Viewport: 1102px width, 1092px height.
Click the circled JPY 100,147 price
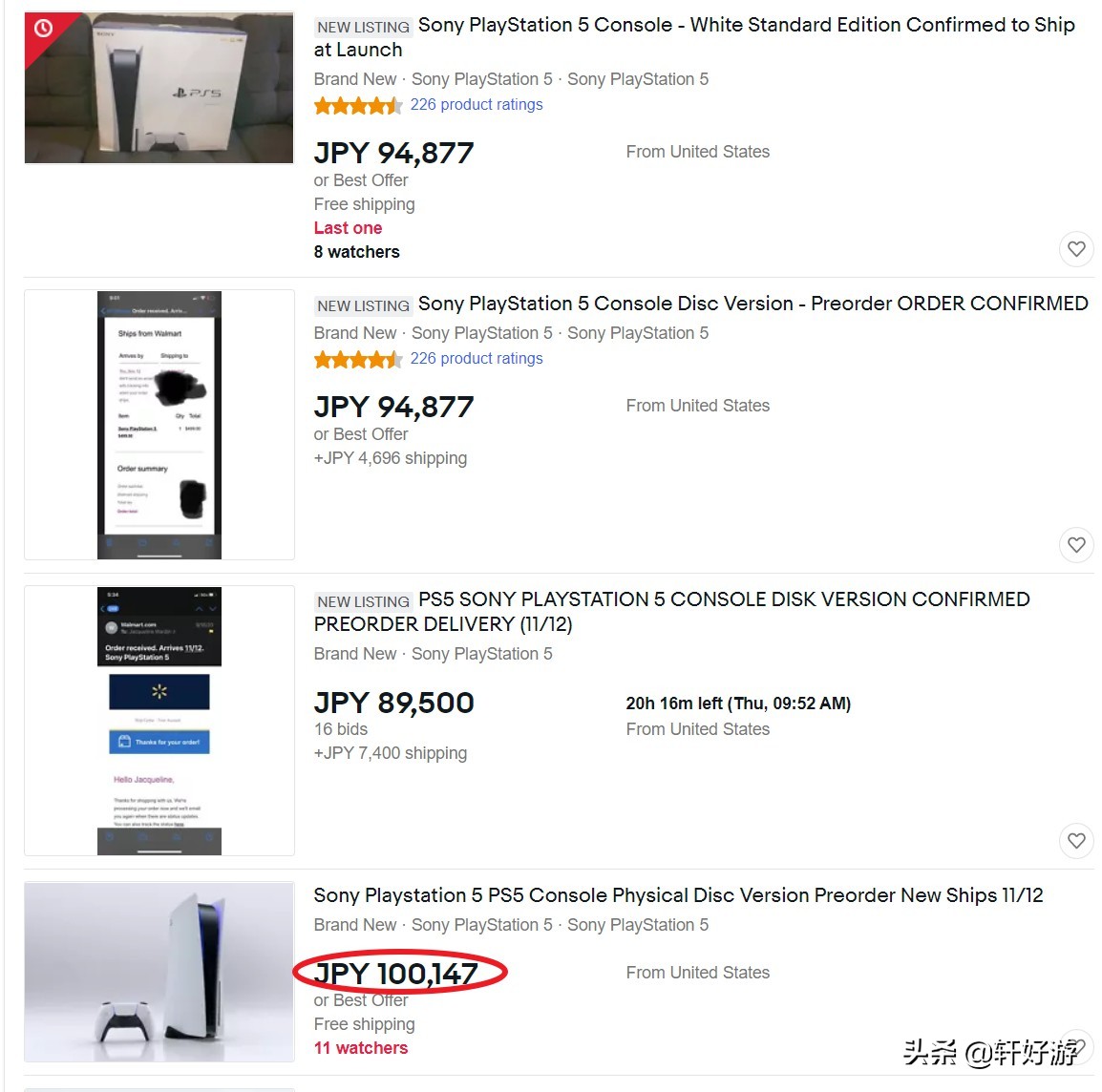pos(395,974)
